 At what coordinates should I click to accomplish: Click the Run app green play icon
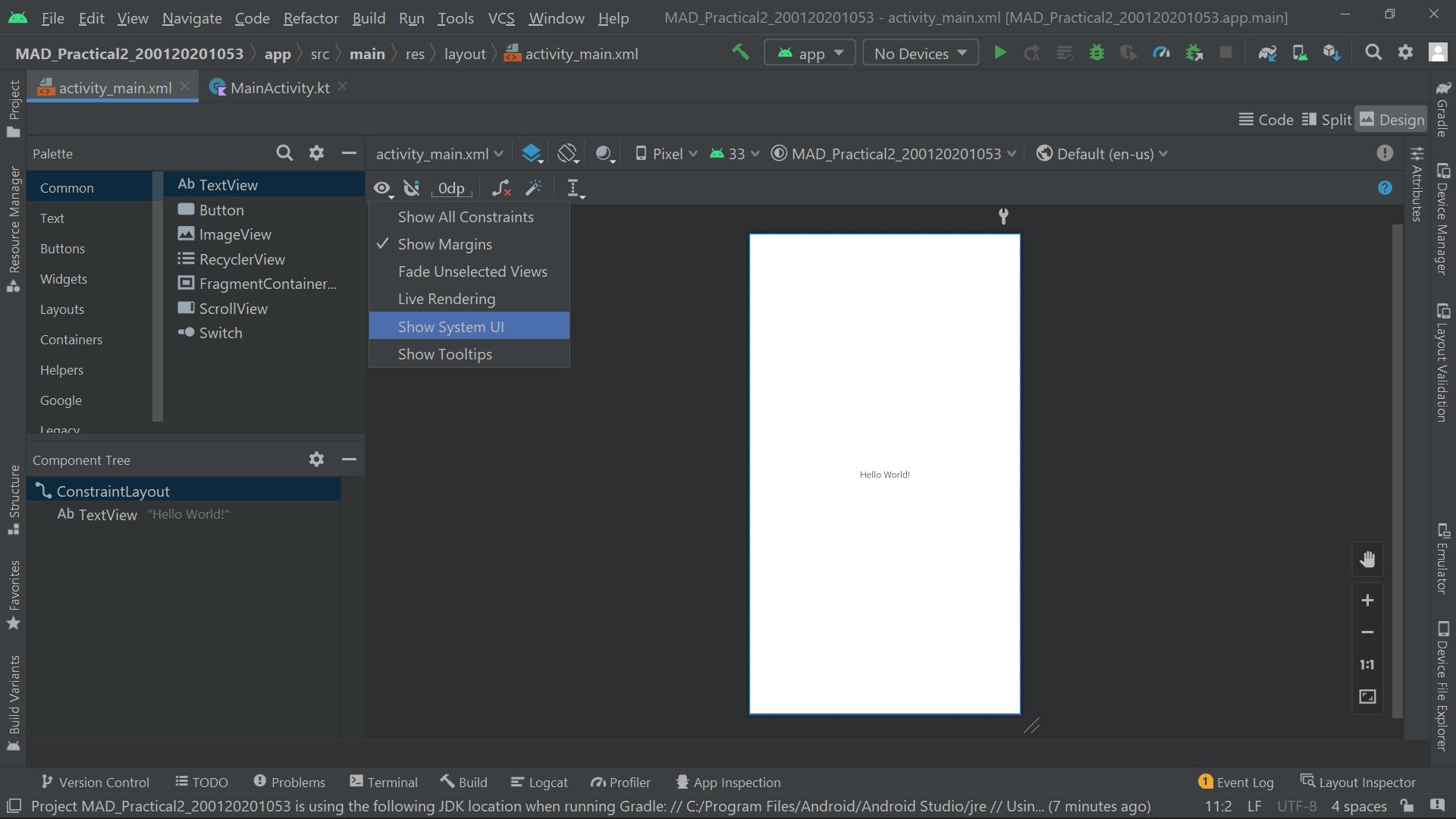[x=1000, y=53]
